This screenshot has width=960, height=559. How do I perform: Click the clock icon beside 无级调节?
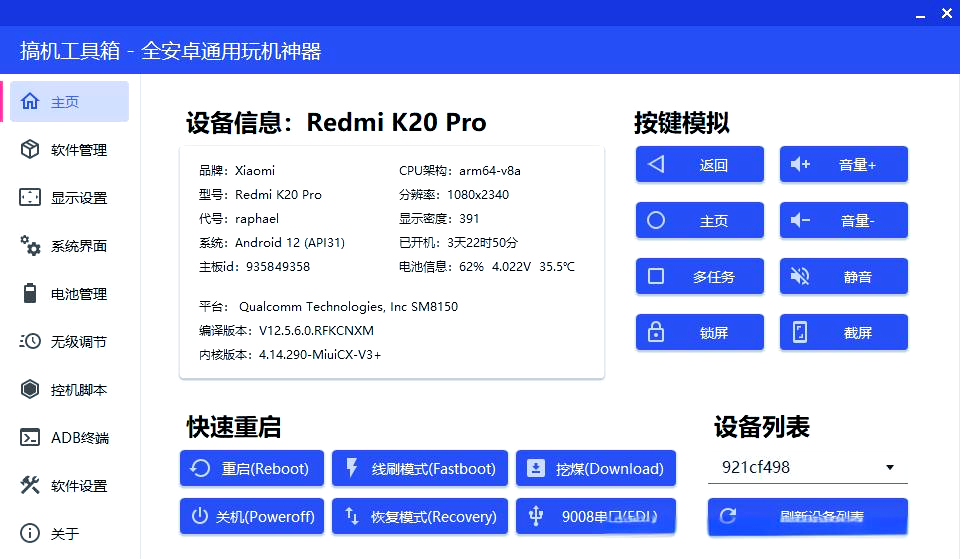pyautogui.click(x=30, y=341)
